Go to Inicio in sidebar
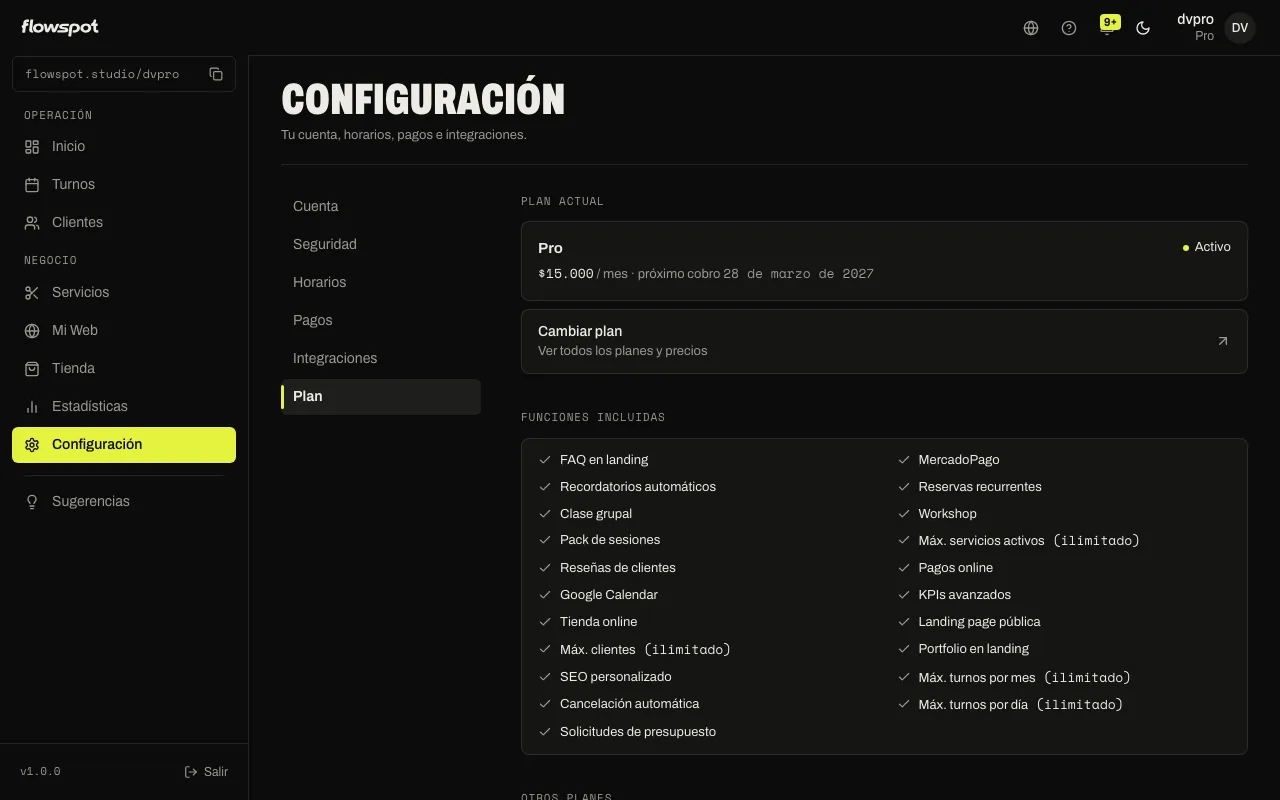 (x=124, y=146)
